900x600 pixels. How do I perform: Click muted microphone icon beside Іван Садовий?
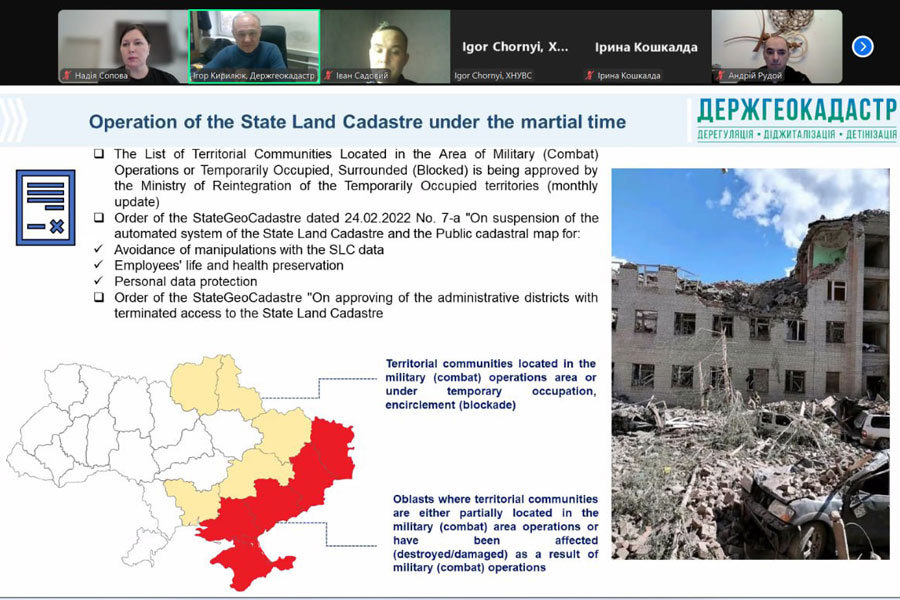(329, 75)
